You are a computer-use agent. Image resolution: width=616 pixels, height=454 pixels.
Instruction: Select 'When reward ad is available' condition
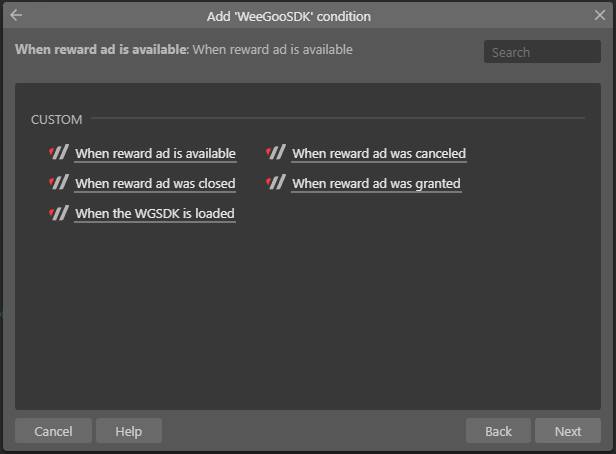pos(155,154)
